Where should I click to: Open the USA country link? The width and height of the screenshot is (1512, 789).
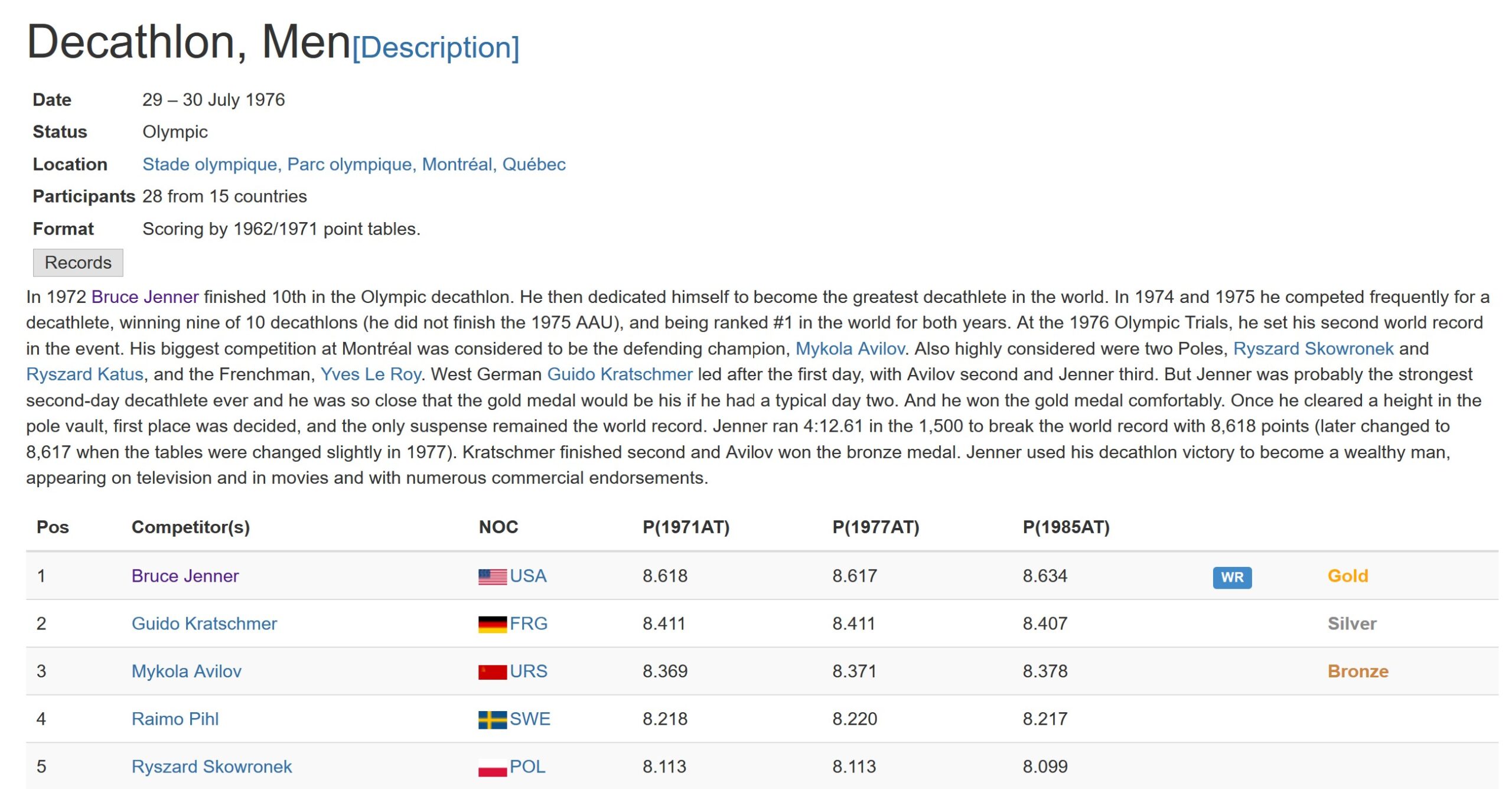tap(528, 576)
